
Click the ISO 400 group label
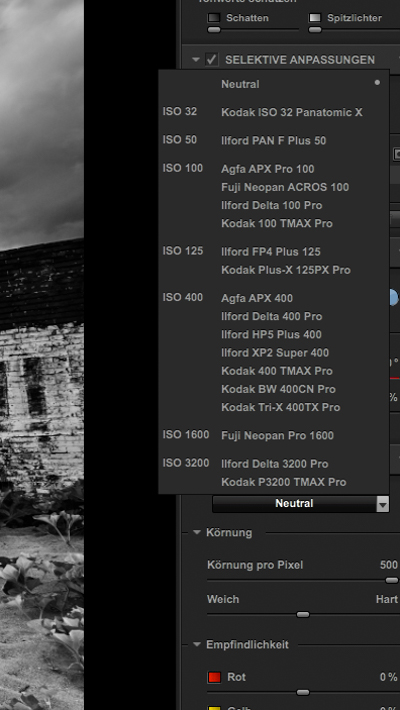point(183,297)
